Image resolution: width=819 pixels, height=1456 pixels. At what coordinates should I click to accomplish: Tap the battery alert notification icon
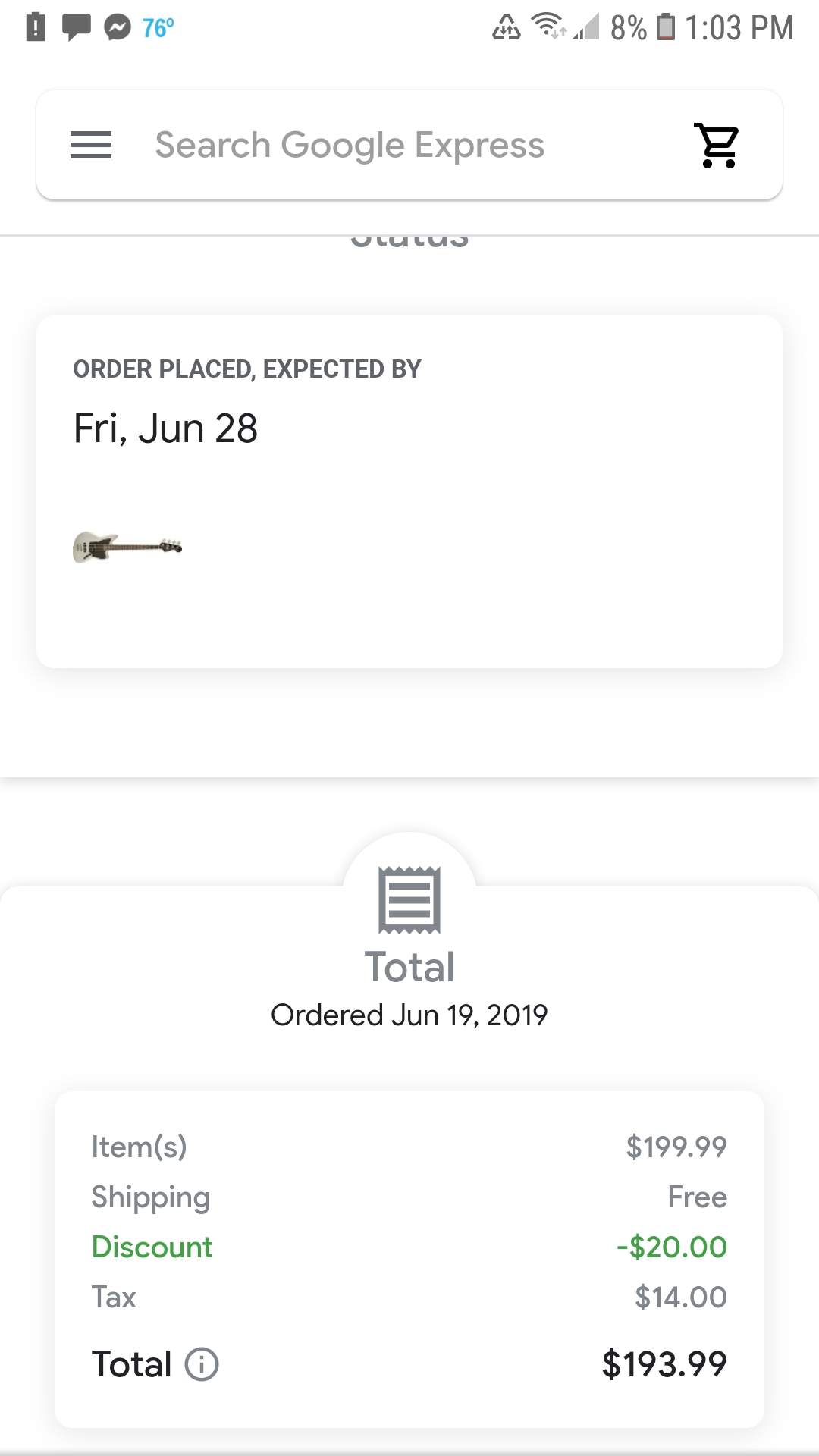pos(35,27)
